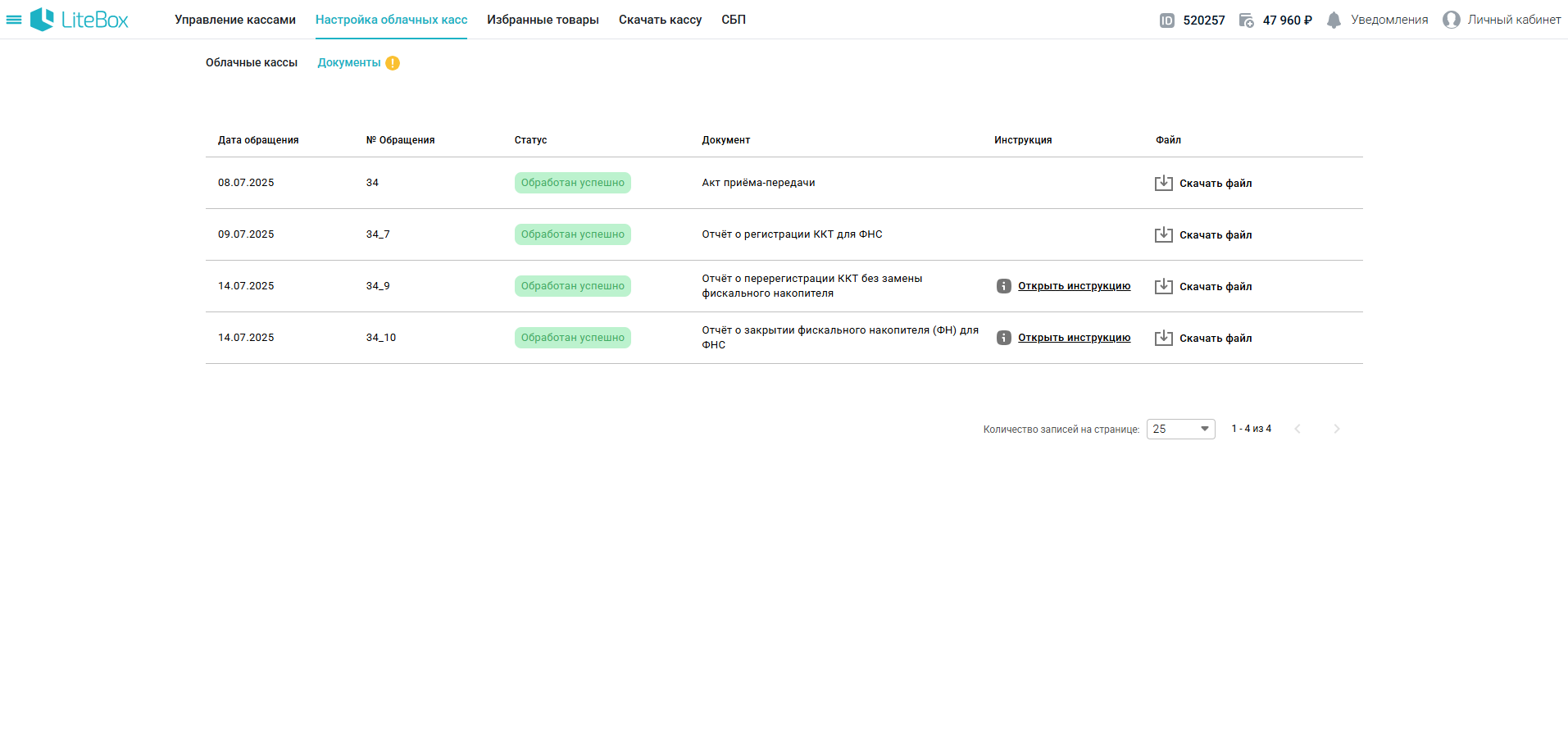Viewport: 1568px width, 732px height.
Task: Open Личный кабинет
Action: click(x=1514, y=20)
